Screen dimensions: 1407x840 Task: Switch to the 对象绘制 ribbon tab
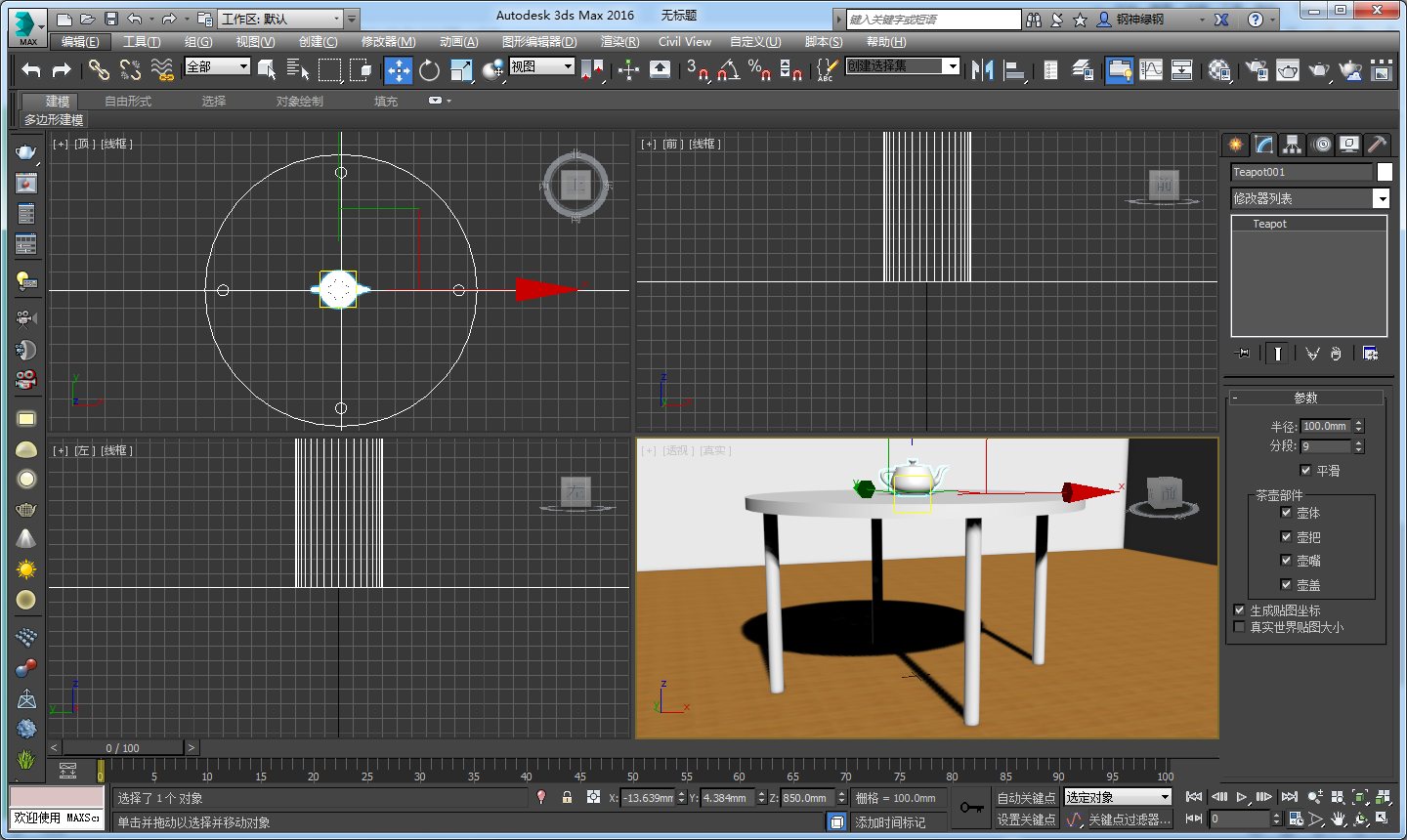click(299, 102)
